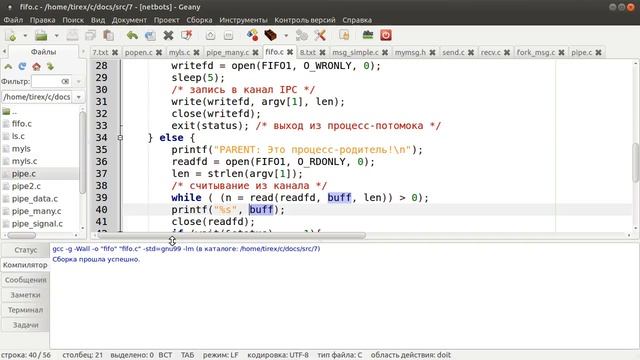Open the Правка menu
This screenshot has height=360, width=640.
click(x=42, y=20)
